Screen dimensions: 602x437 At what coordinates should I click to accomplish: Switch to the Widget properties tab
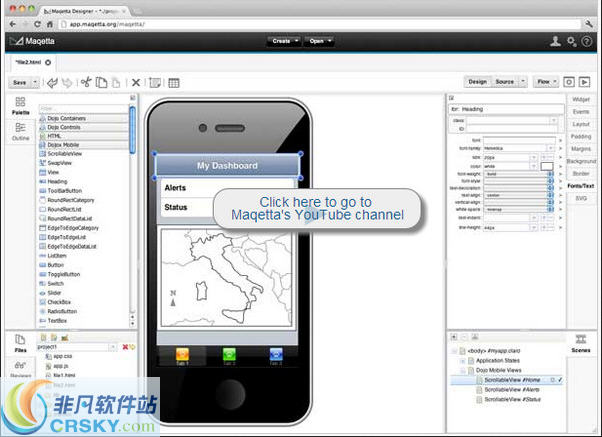(x=581, y=99)
